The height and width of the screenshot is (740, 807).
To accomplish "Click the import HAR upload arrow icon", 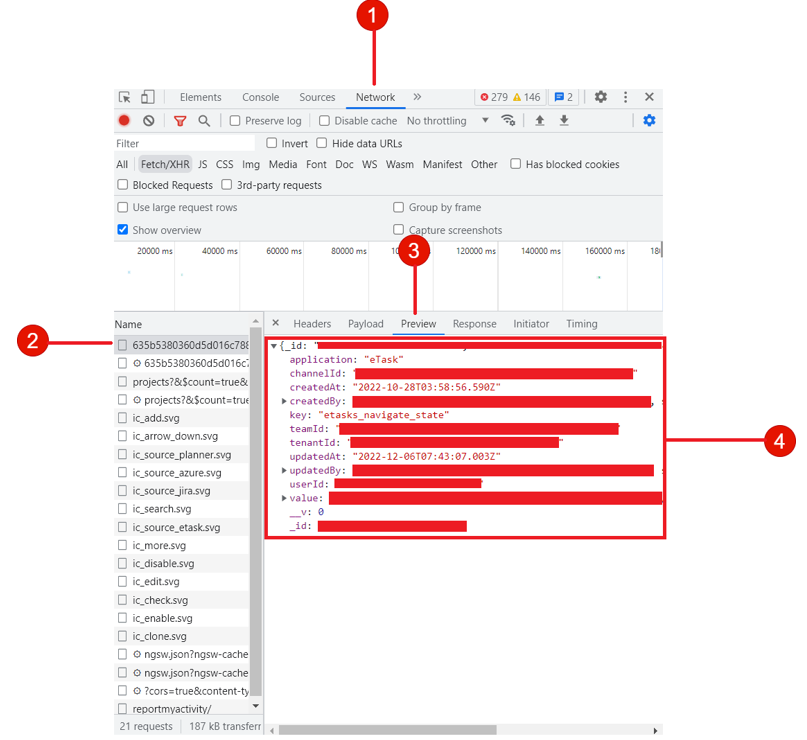I will pos(540,121).
